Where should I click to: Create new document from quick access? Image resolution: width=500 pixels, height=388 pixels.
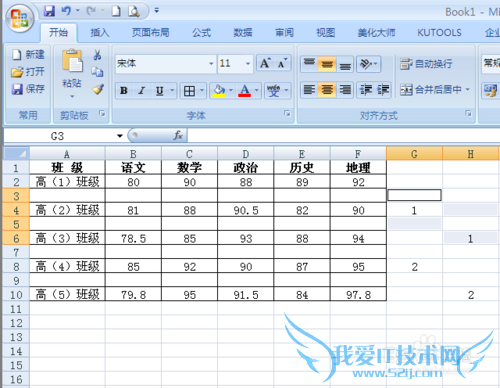(116, 11)
